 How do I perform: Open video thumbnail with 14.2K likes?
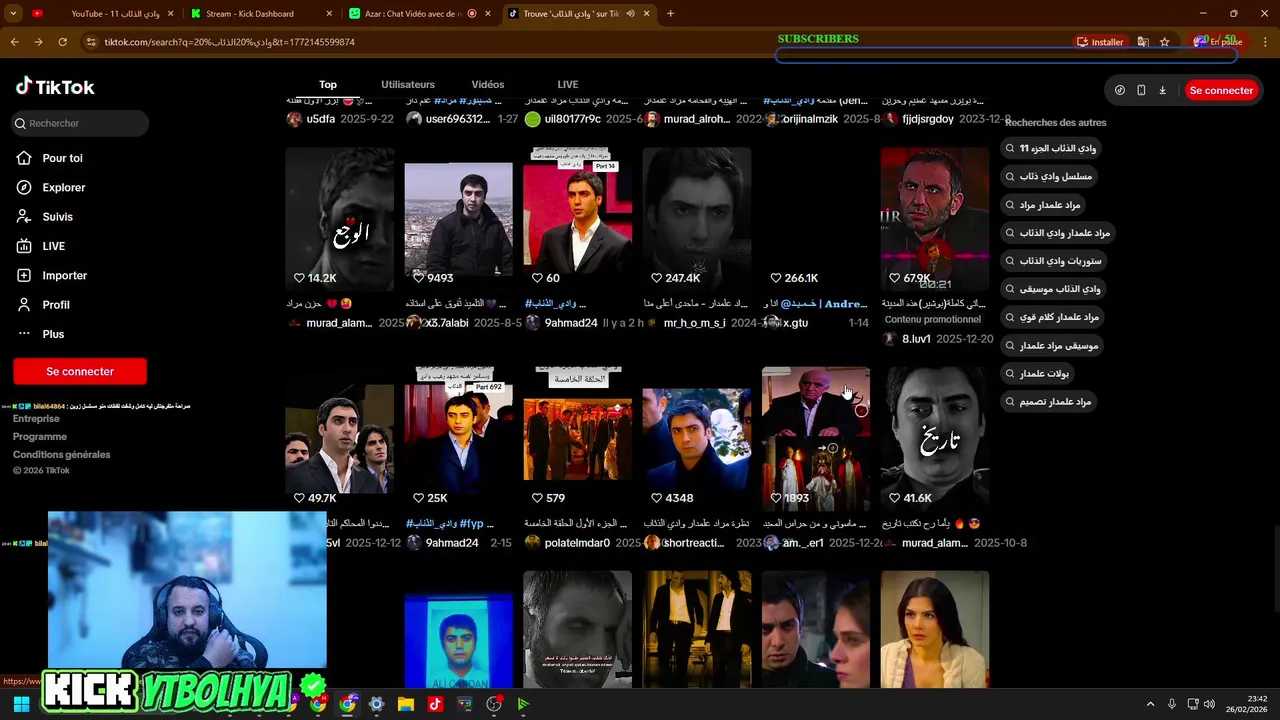click(x=339, y=219)
